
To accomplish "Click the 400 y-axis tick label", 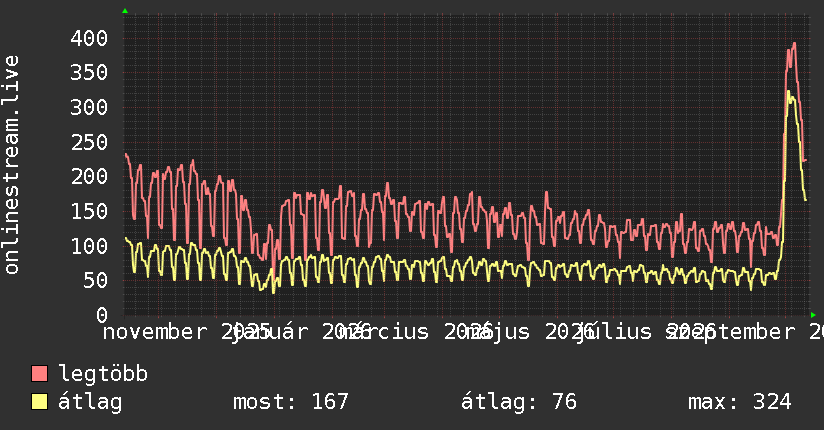I will click(x=89, y=38).
